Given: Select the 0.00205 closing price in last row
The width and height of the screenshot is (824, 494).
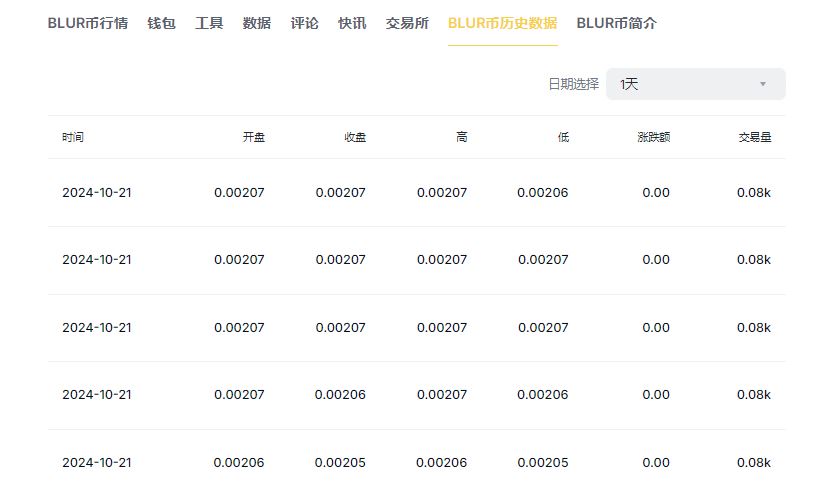Looking at the screenshot, I should point(340,462).
